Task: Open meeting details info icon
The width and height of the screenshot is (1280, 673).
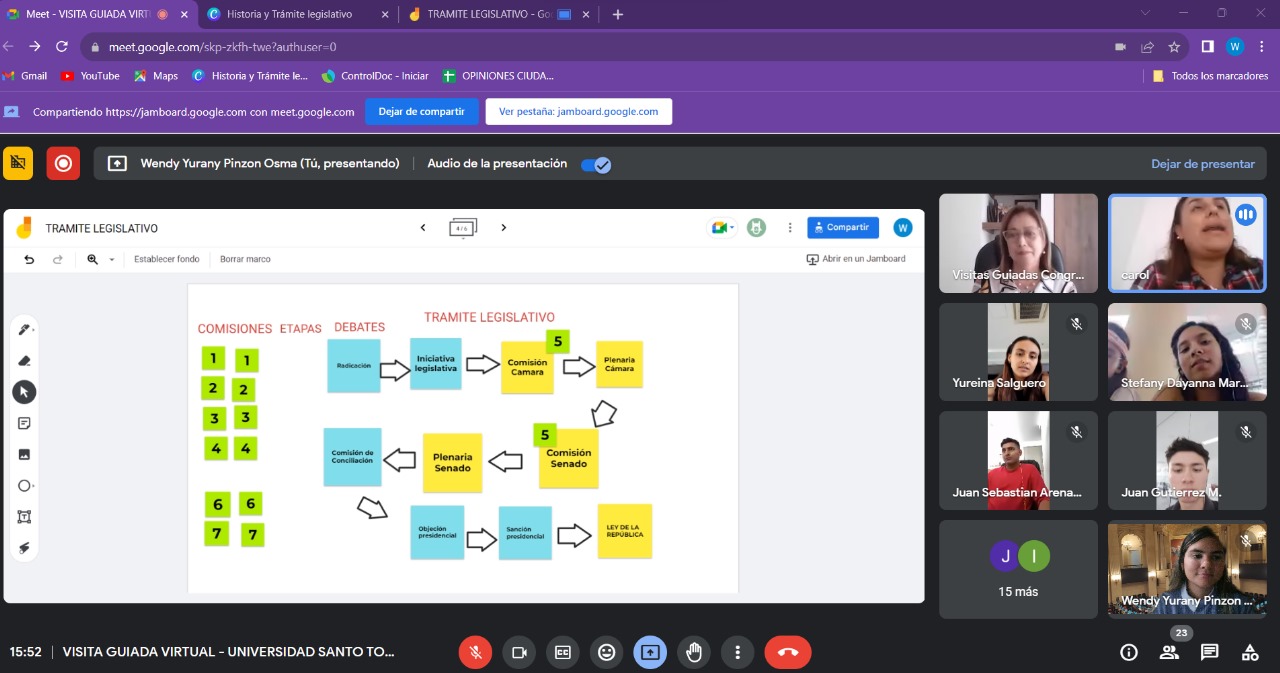Action: (x=1129, y=652)
